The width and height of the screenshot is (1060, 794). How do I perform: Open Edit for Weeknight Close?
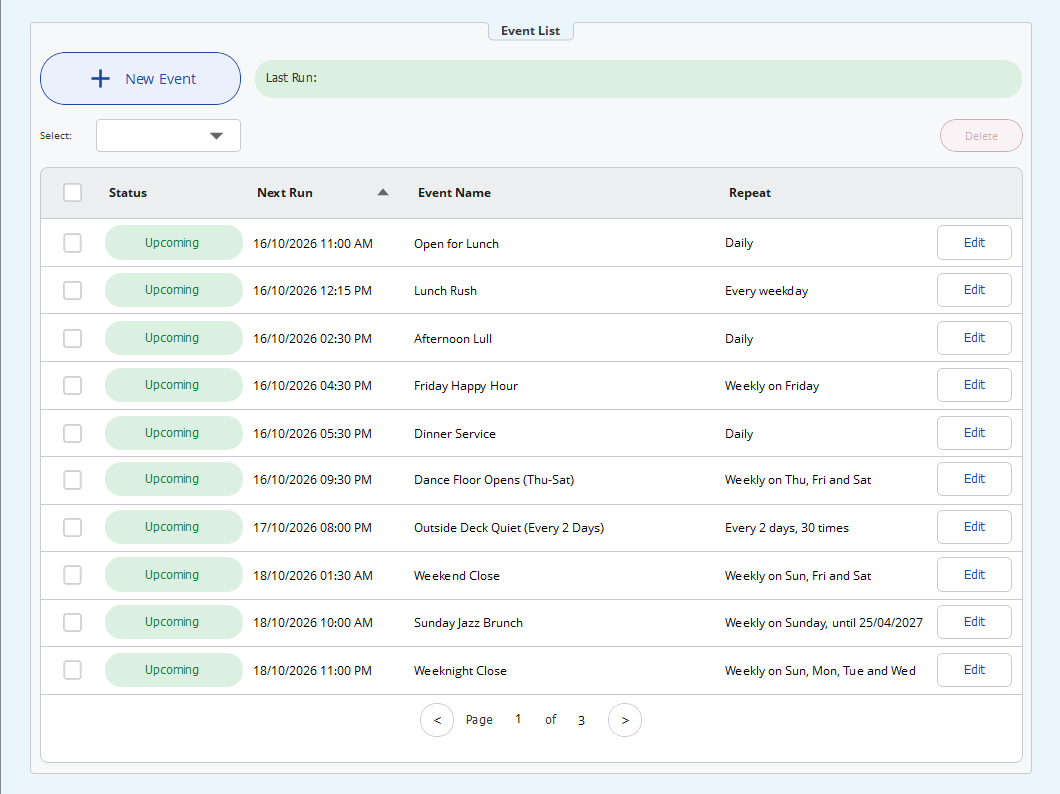coord(974,670)
